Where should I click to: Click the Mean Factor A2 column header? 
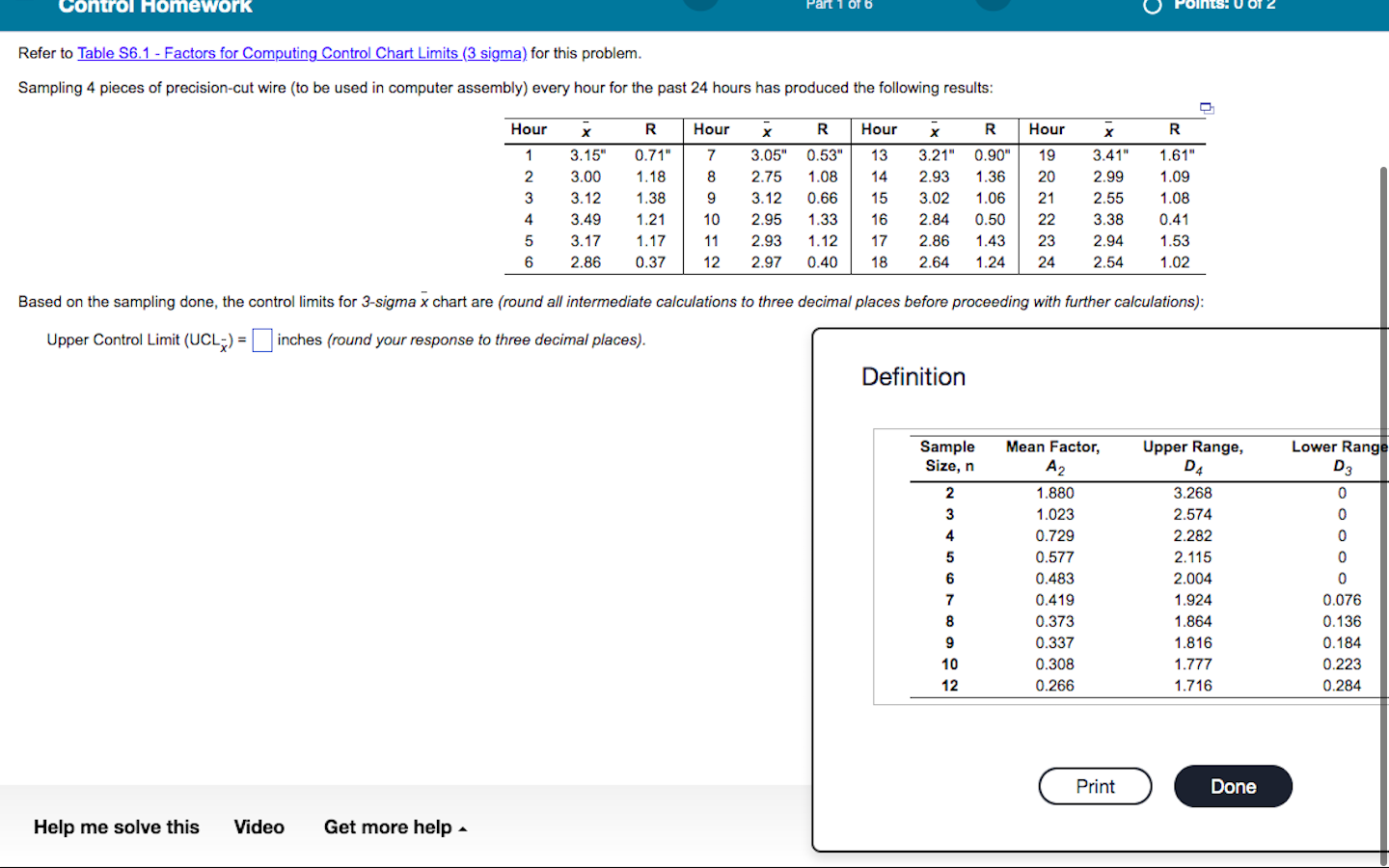(1052, 455)
